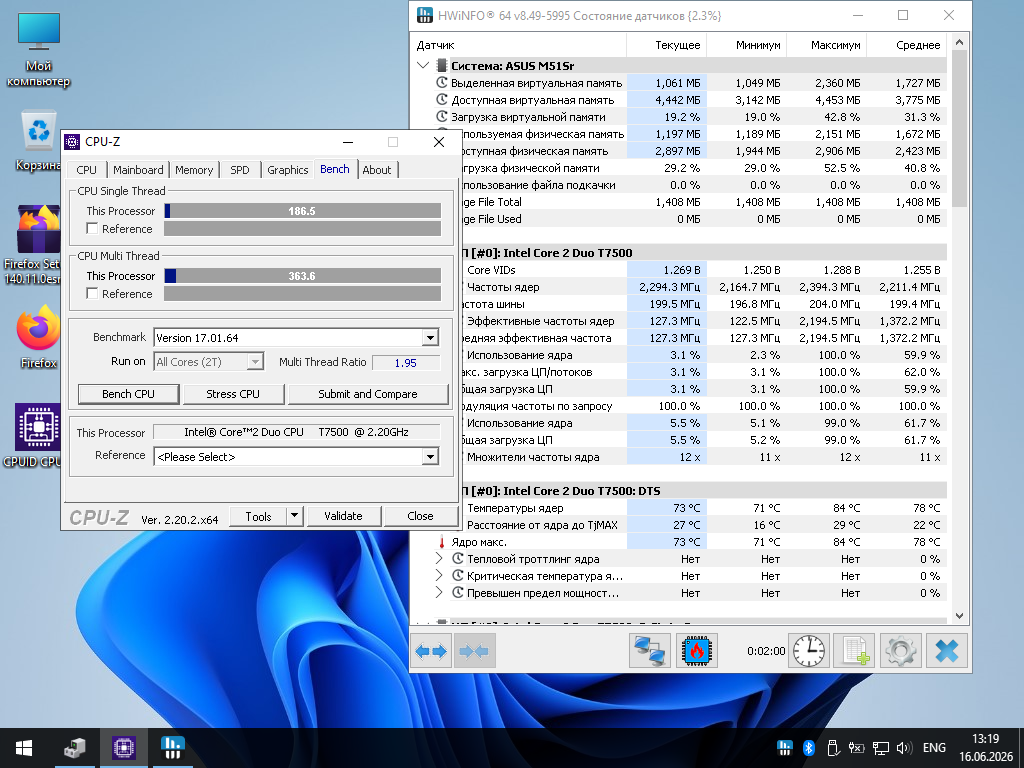Switch to Mainboard tab
This screenshot has height=768, width=1024.
pos(138,170)
